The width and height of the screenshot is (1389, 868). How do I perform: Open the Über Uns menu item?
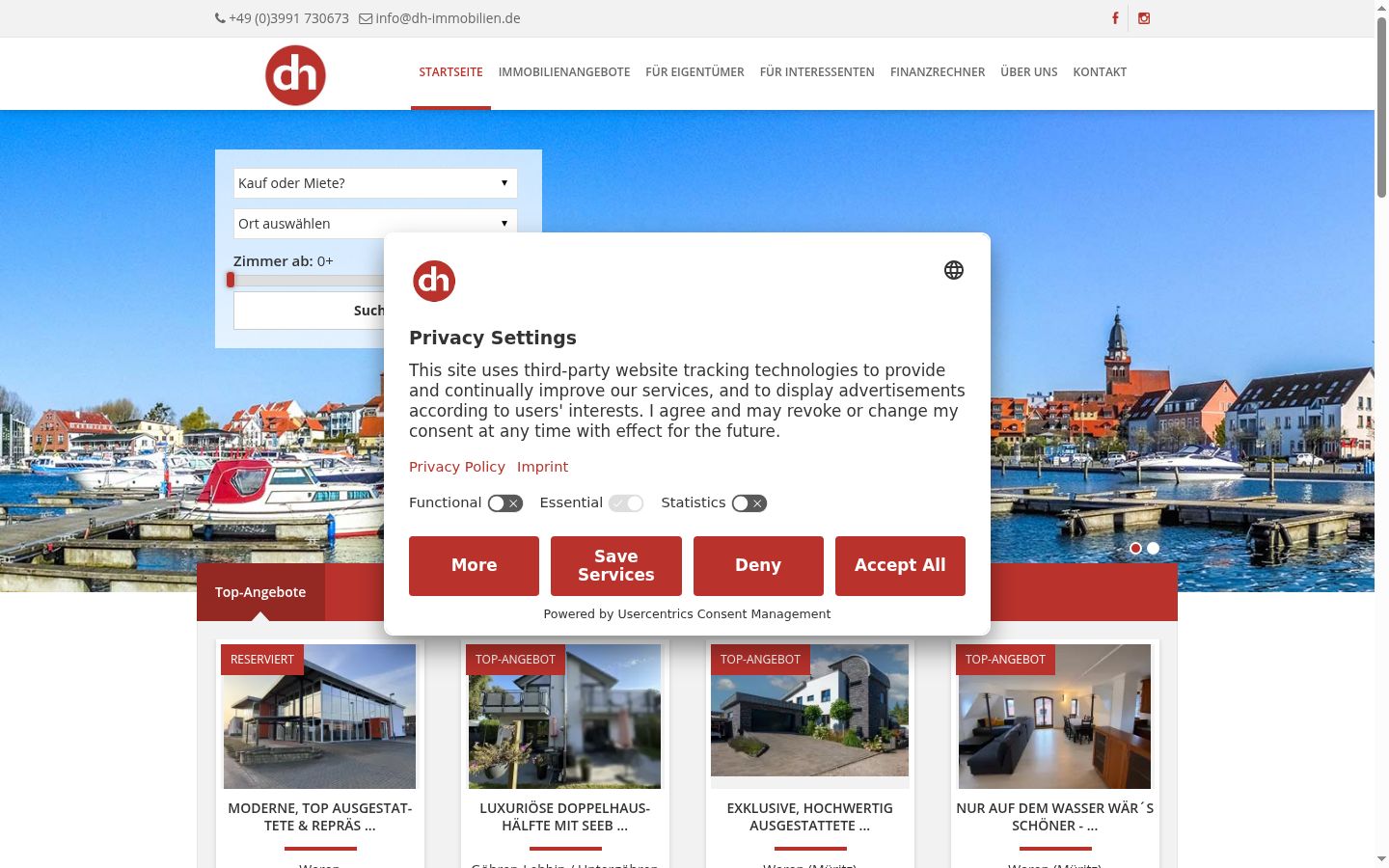(1029, 72)
